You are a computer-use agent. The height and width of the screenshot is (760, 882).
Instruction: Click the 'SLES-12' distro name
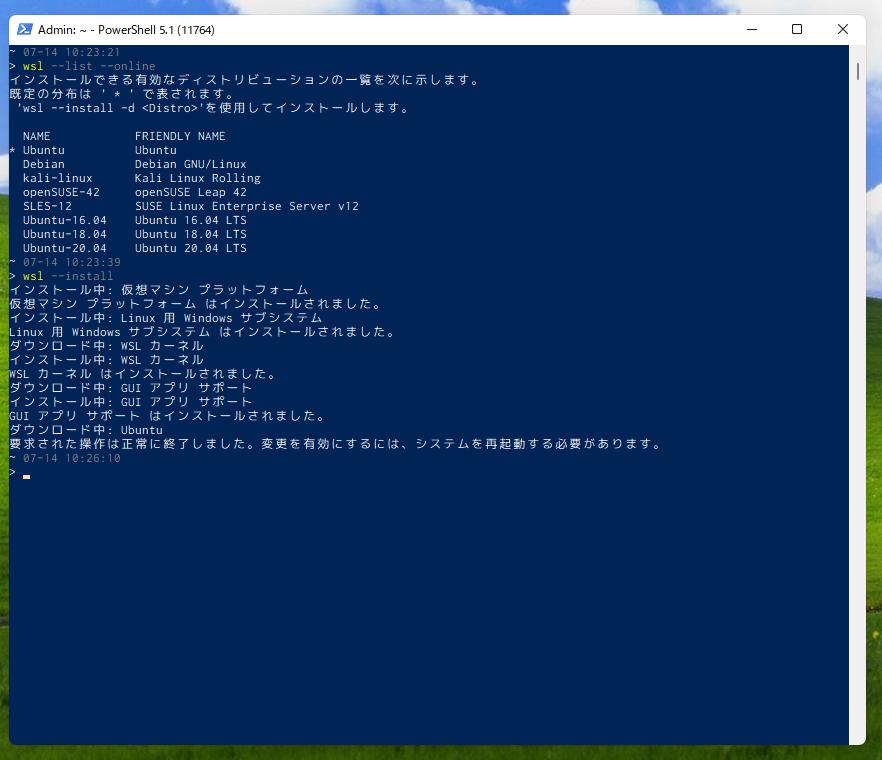[x=47, y=206]
